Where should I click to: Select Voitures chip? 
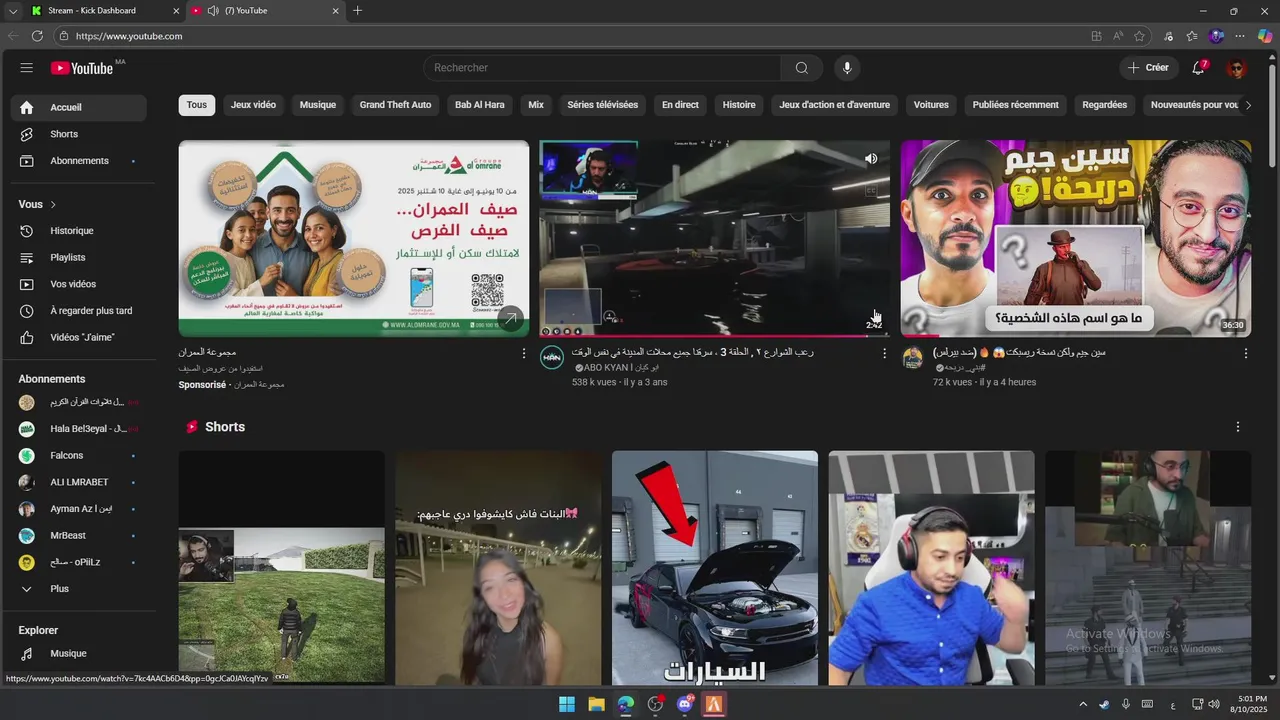coord(931,105)
